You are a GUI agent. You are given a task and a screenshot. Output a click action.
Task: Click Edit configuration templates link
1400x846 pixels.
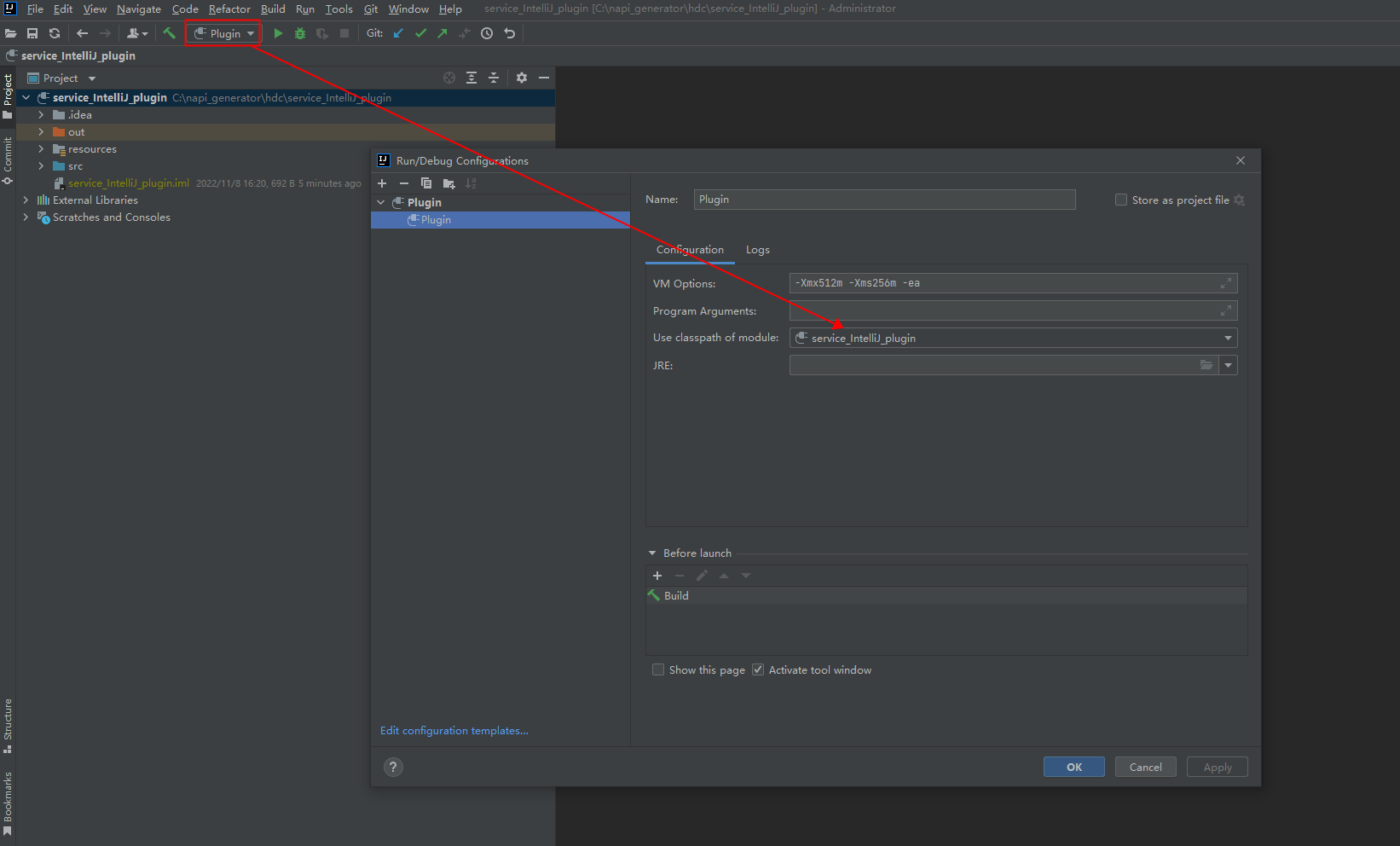click(x=454, y=731)
